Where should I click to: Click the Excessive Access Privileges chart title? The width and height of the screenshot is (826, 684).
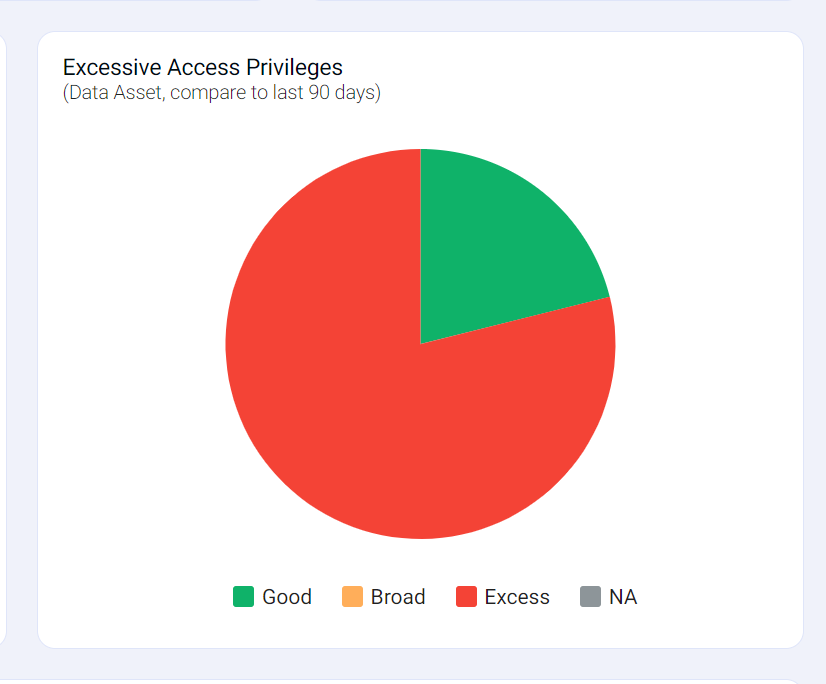(203, 67)
